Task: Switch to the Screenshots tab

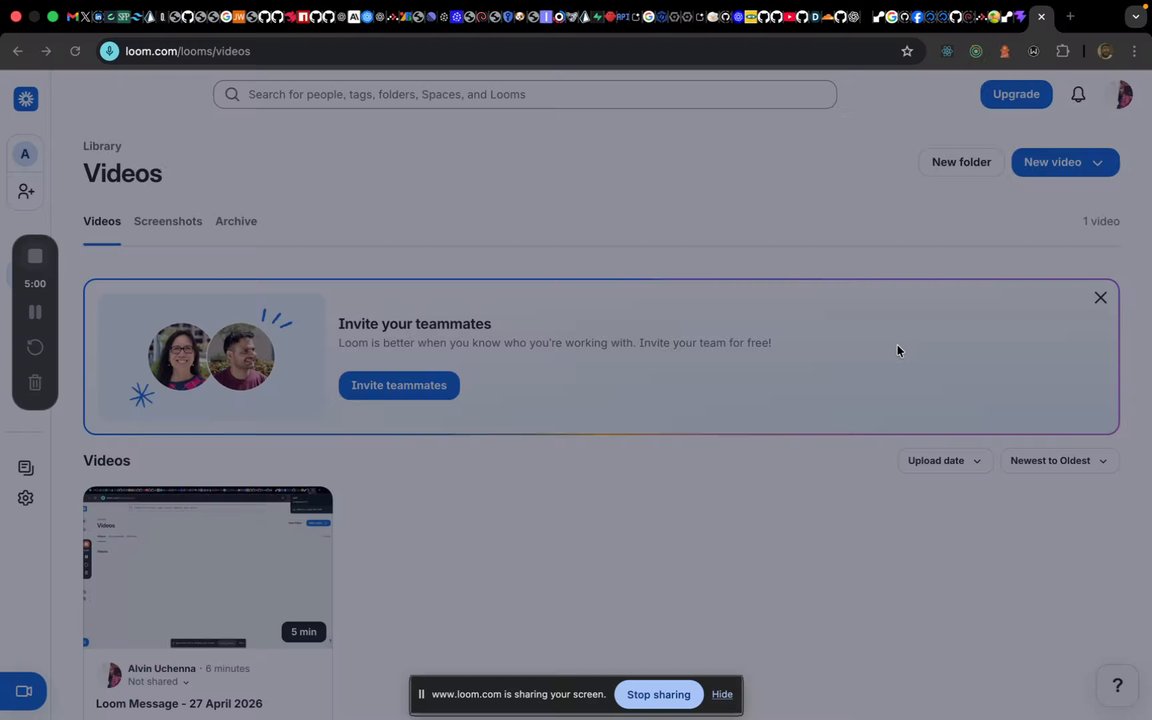Action: click(x=168, y=221)
